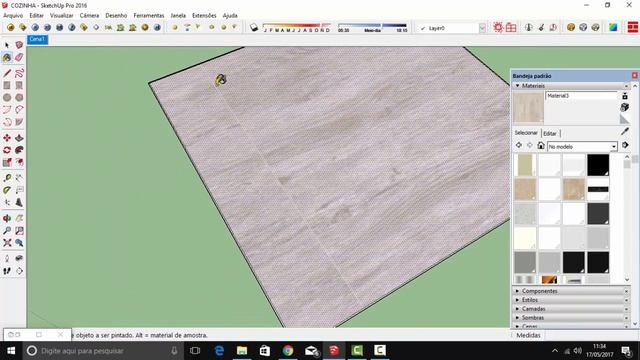Choose the Rectangle tool

pyautogui.click(x=7, y=85)
